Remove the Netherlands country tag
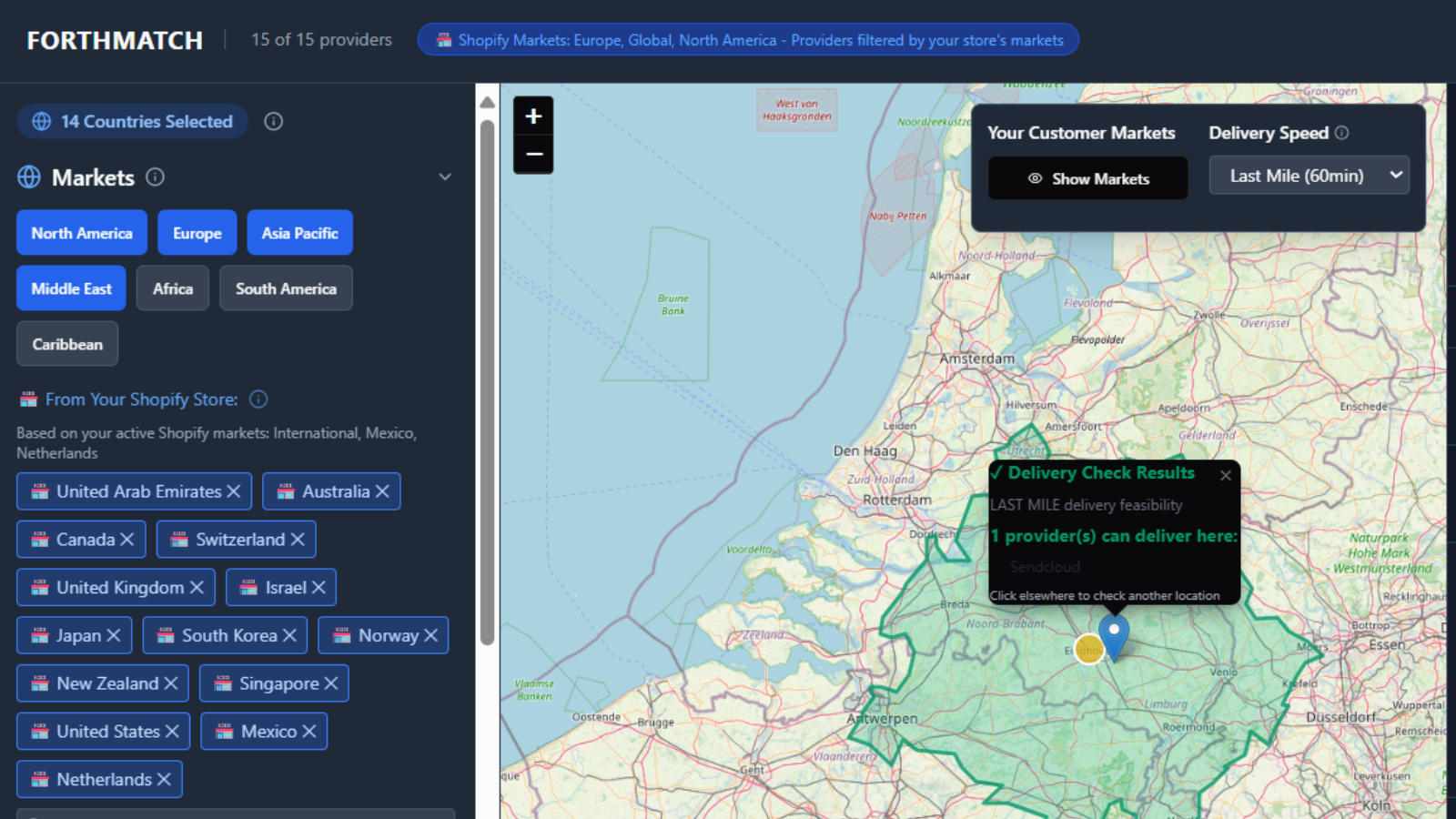Image resolution: width=1456 pixels, height=819 pixels. pyautogui.click(x=164, y=780)
